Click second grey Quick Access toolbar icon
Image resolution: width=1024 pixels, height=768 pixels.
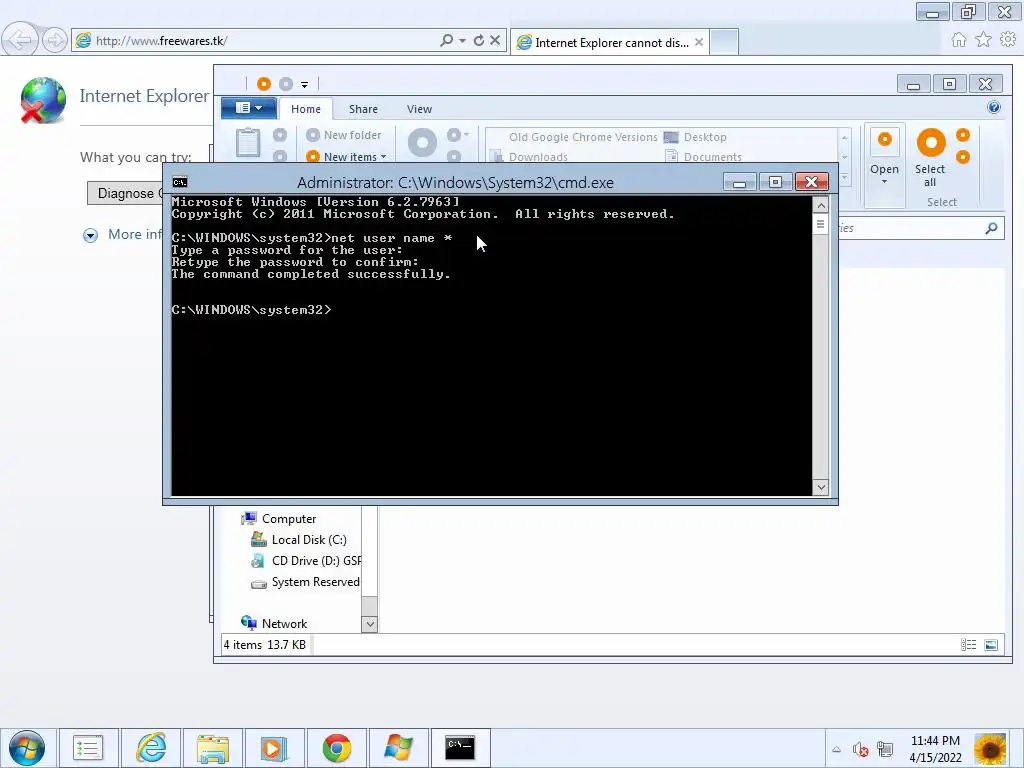click(286, 84)
